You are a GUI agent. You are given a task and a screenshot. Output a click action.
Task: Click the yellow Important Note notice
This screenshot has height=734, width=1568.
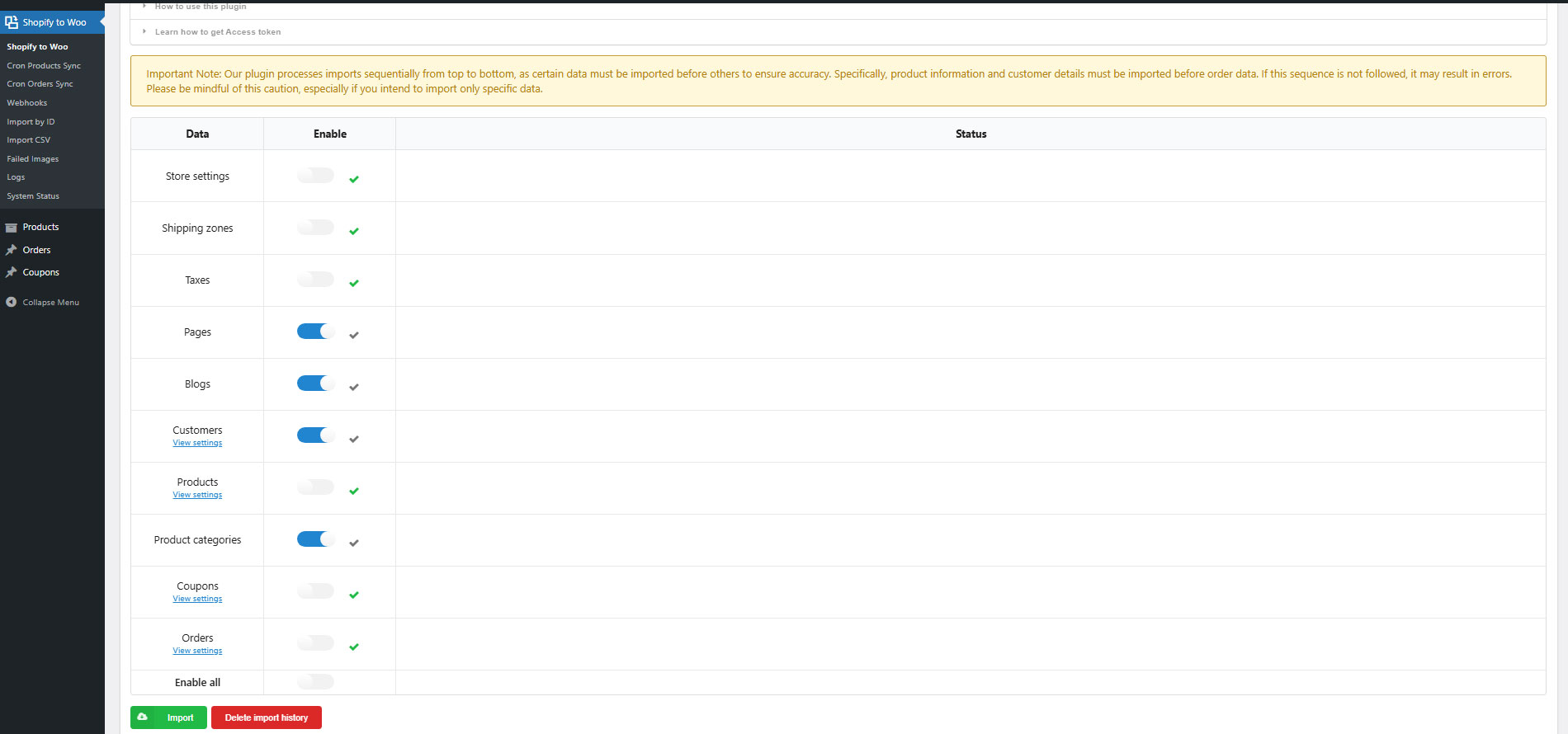point(838,81)
